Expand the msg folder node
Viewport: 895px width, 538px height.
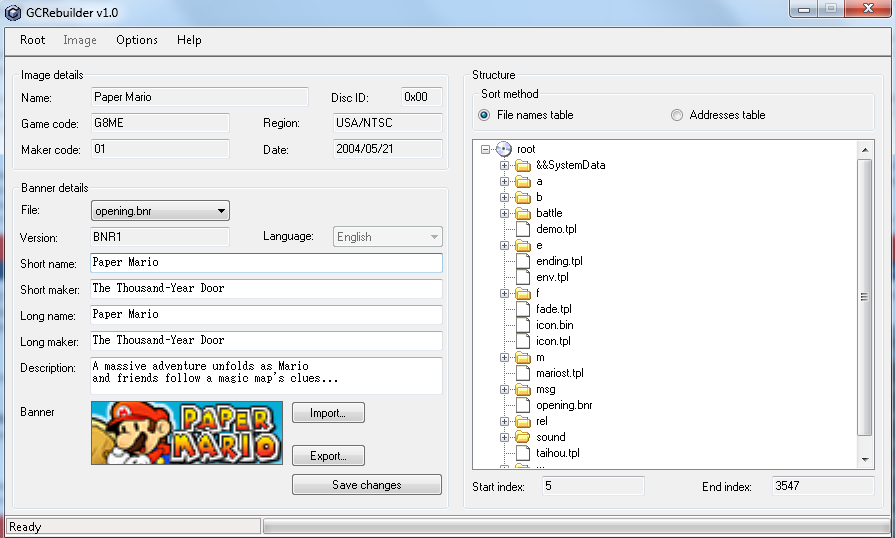(x=505, y=389)
